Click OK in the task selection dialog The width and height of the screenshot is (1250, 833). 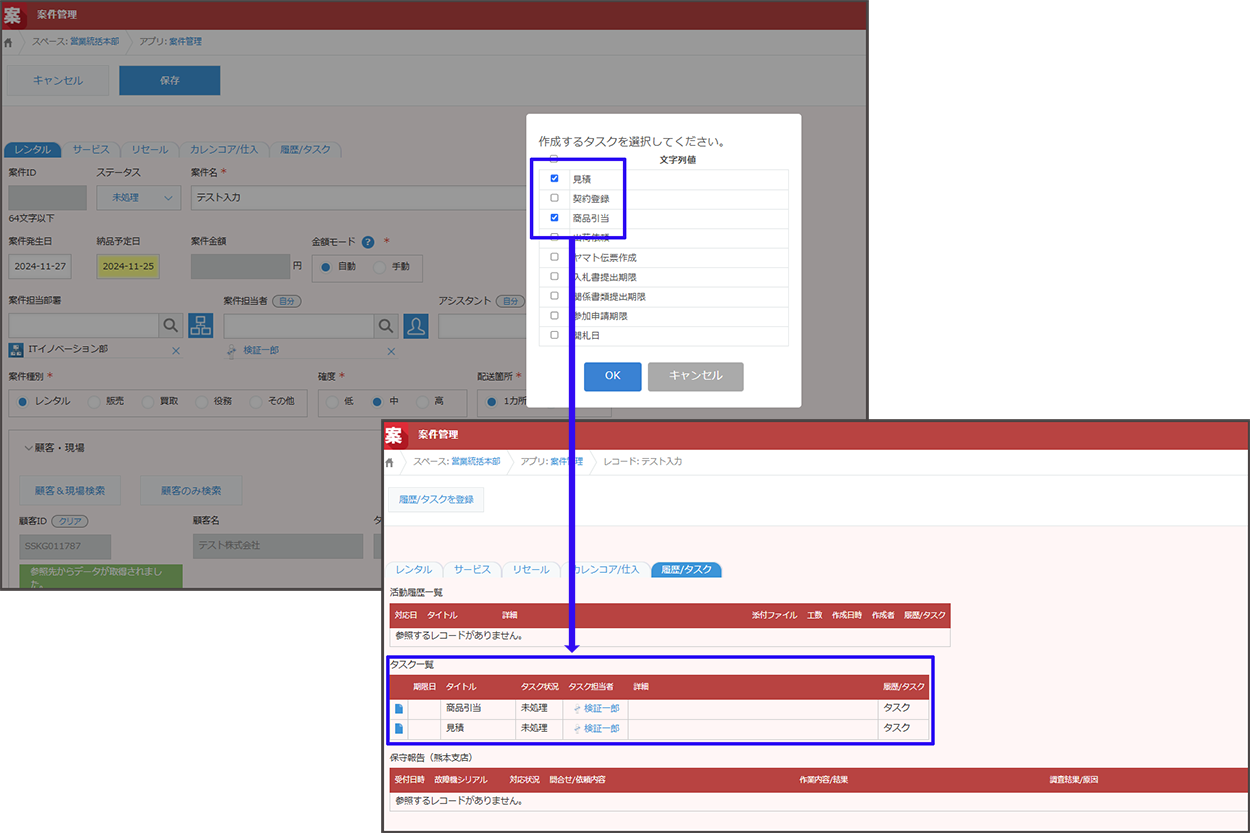(x=612, y=376)
